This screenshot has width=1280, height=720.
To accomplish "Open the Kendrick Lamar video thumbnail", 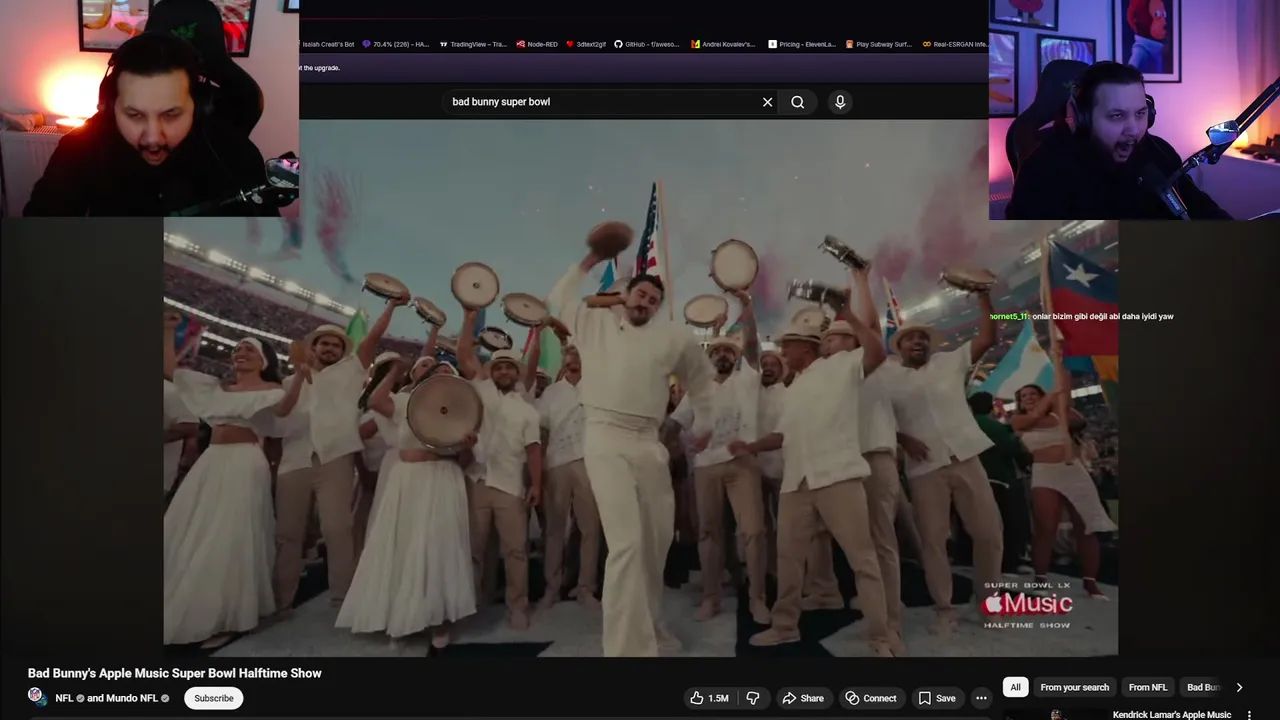I will (1055, 715).
